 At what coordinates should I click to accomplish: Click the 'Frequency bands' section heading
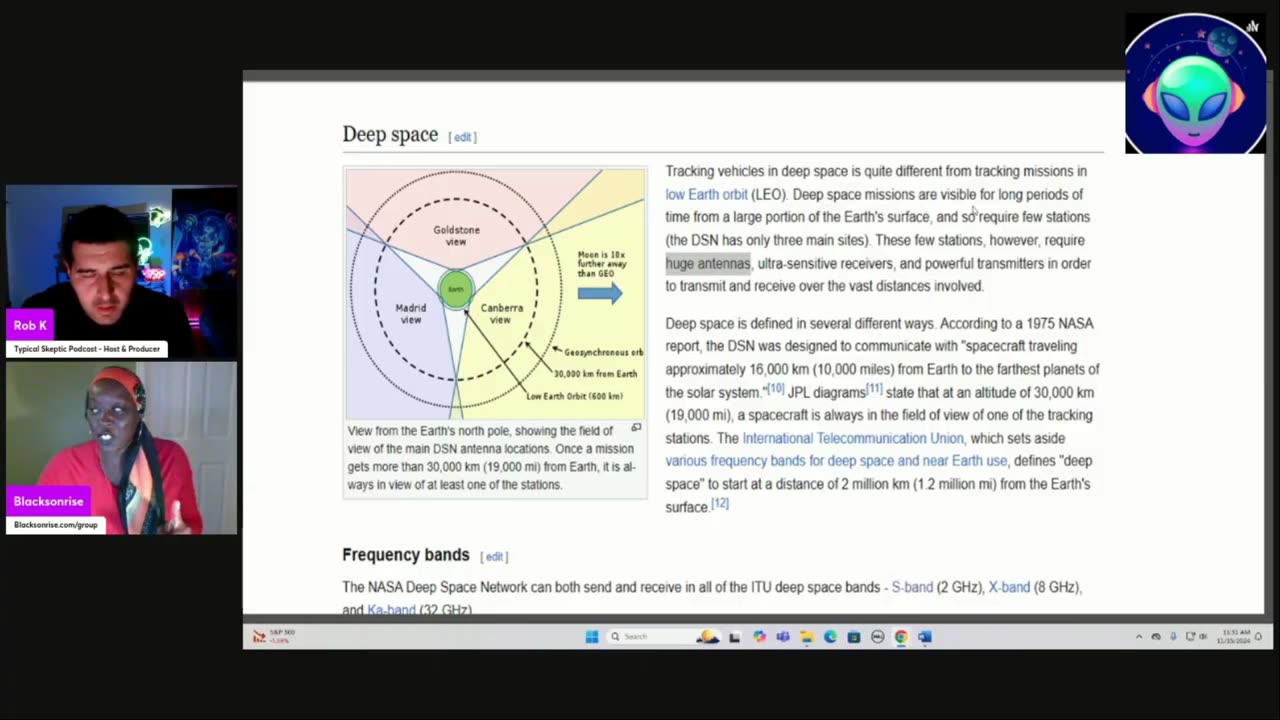point(405,555)
